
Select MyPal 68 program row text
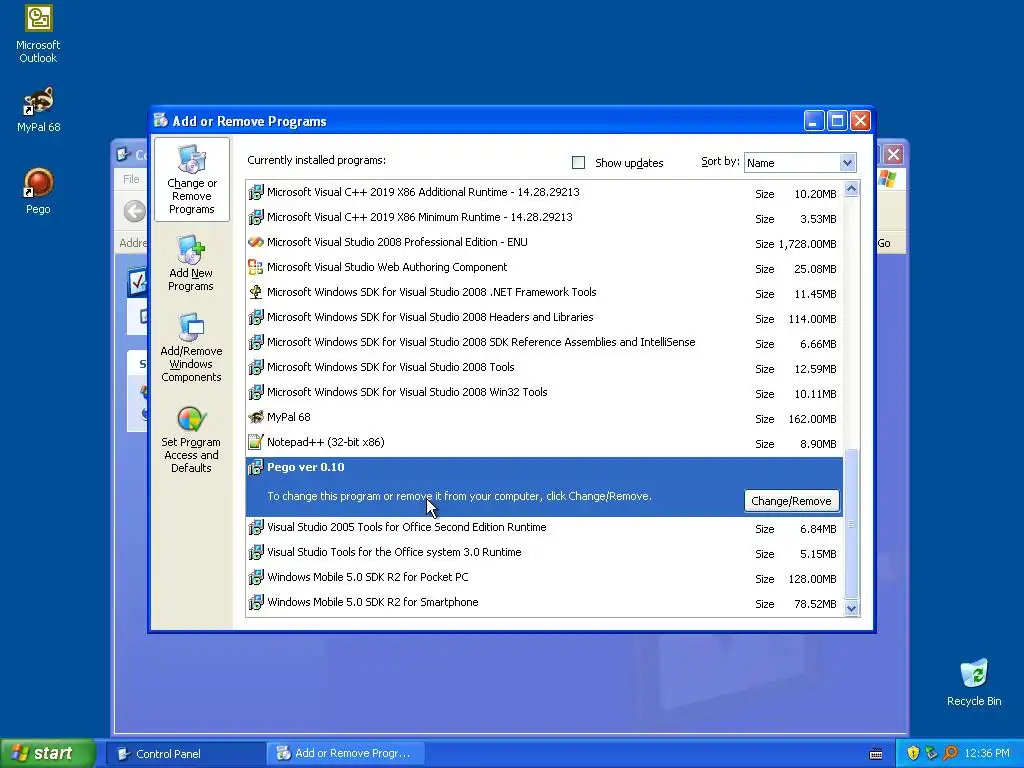click(289, 417)
